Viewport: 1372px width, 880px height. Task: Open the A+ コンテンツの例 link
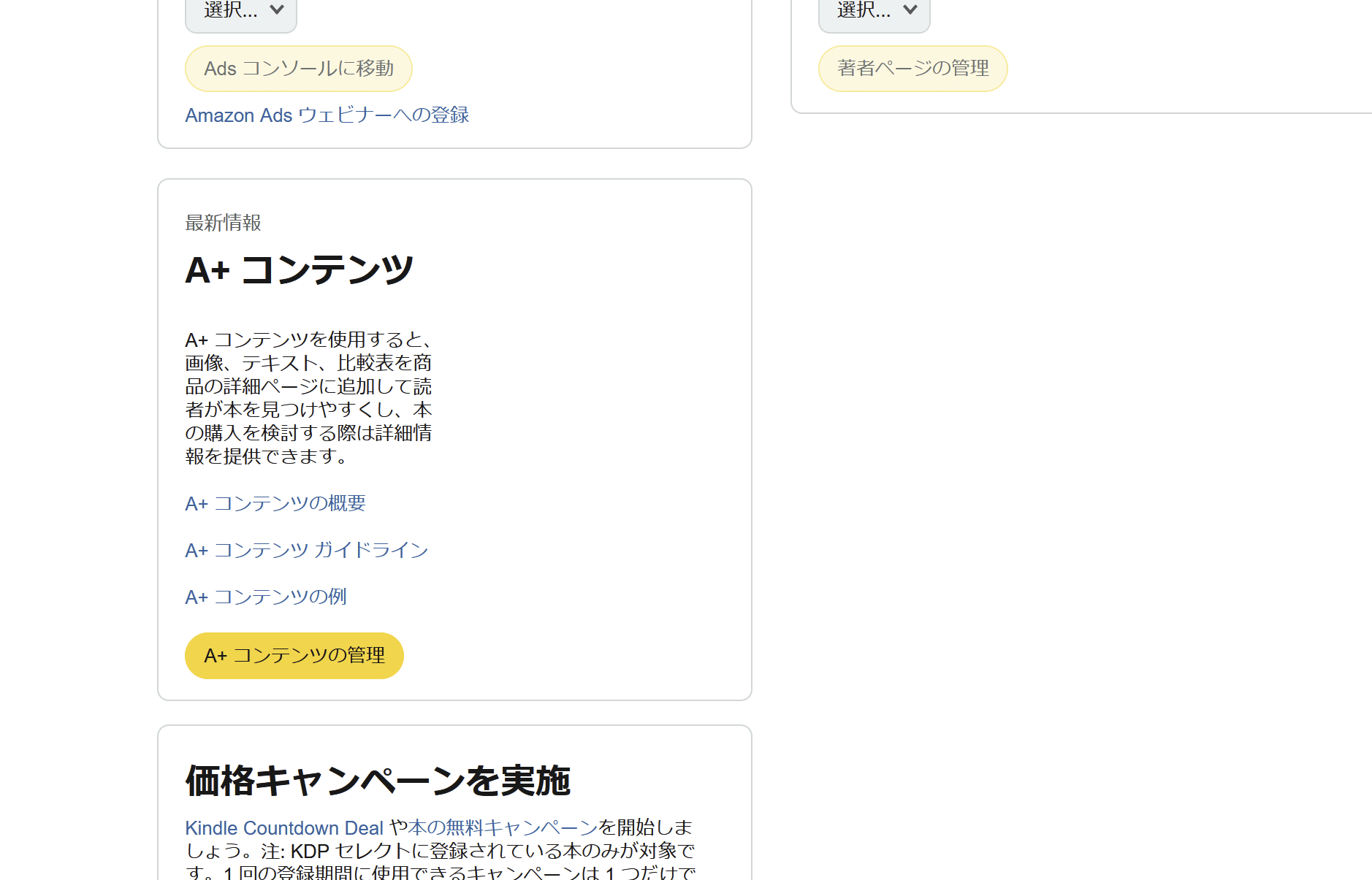(265, 597)
